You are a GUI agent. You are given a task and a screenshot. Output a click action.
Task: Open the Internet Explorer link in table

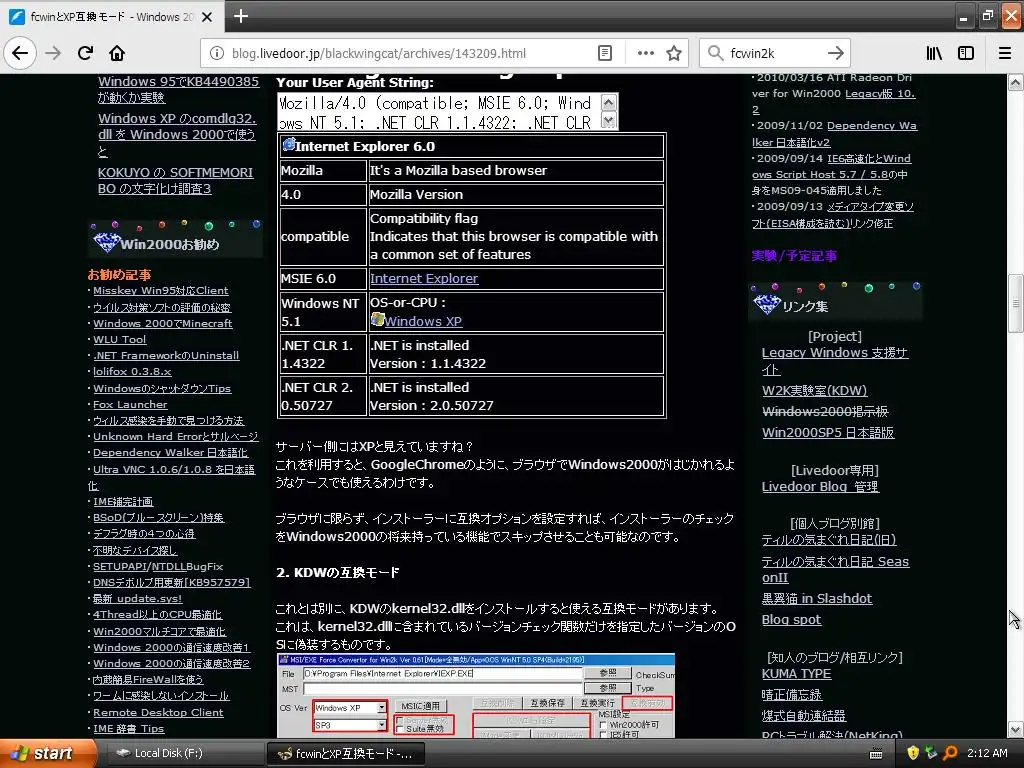click(424, 278)
